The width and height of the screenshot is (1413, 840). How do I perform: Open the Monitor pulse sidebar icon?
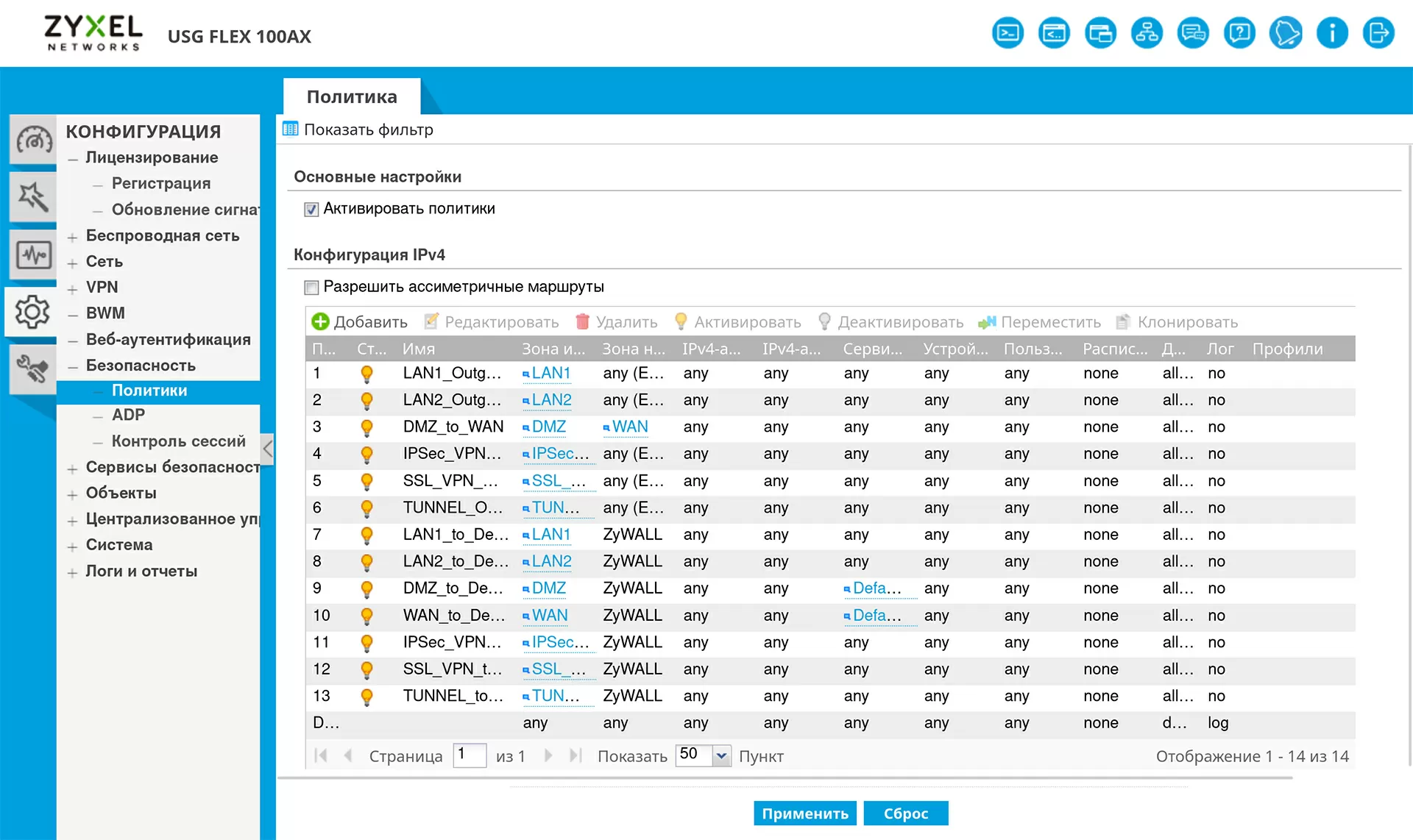(34, 255)
